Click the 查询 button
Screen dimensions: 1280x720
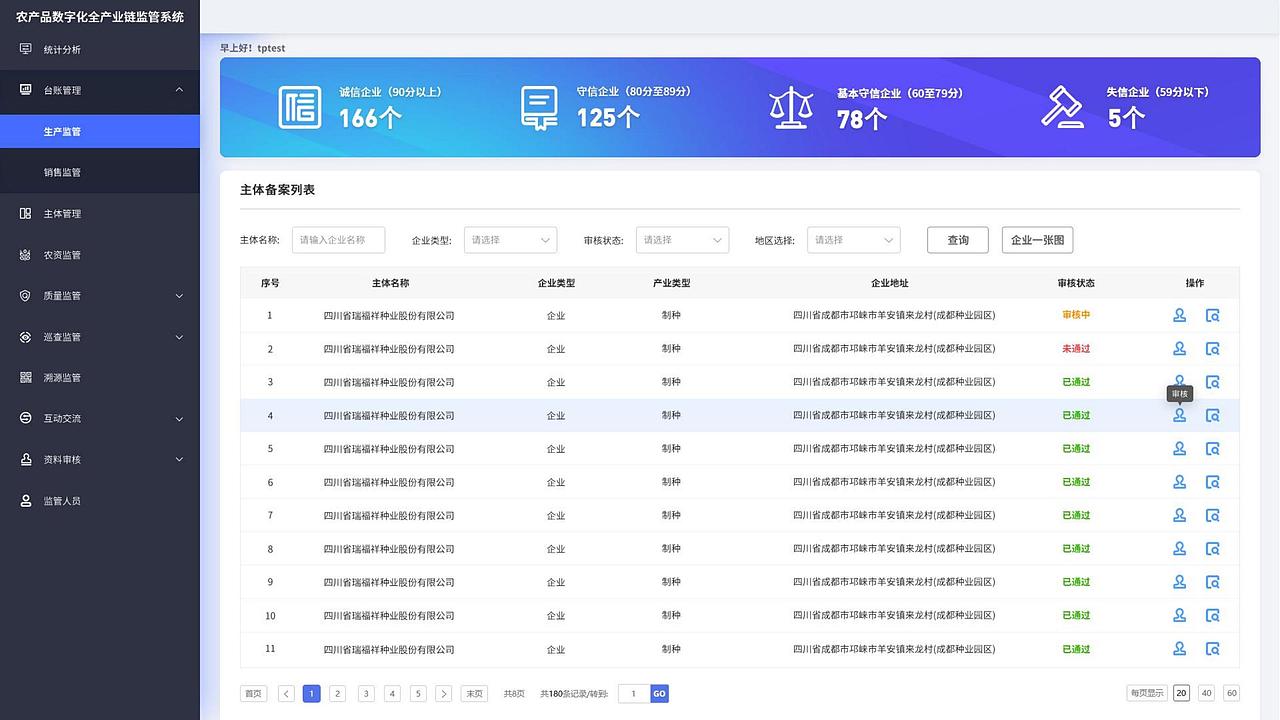point(958,240)
